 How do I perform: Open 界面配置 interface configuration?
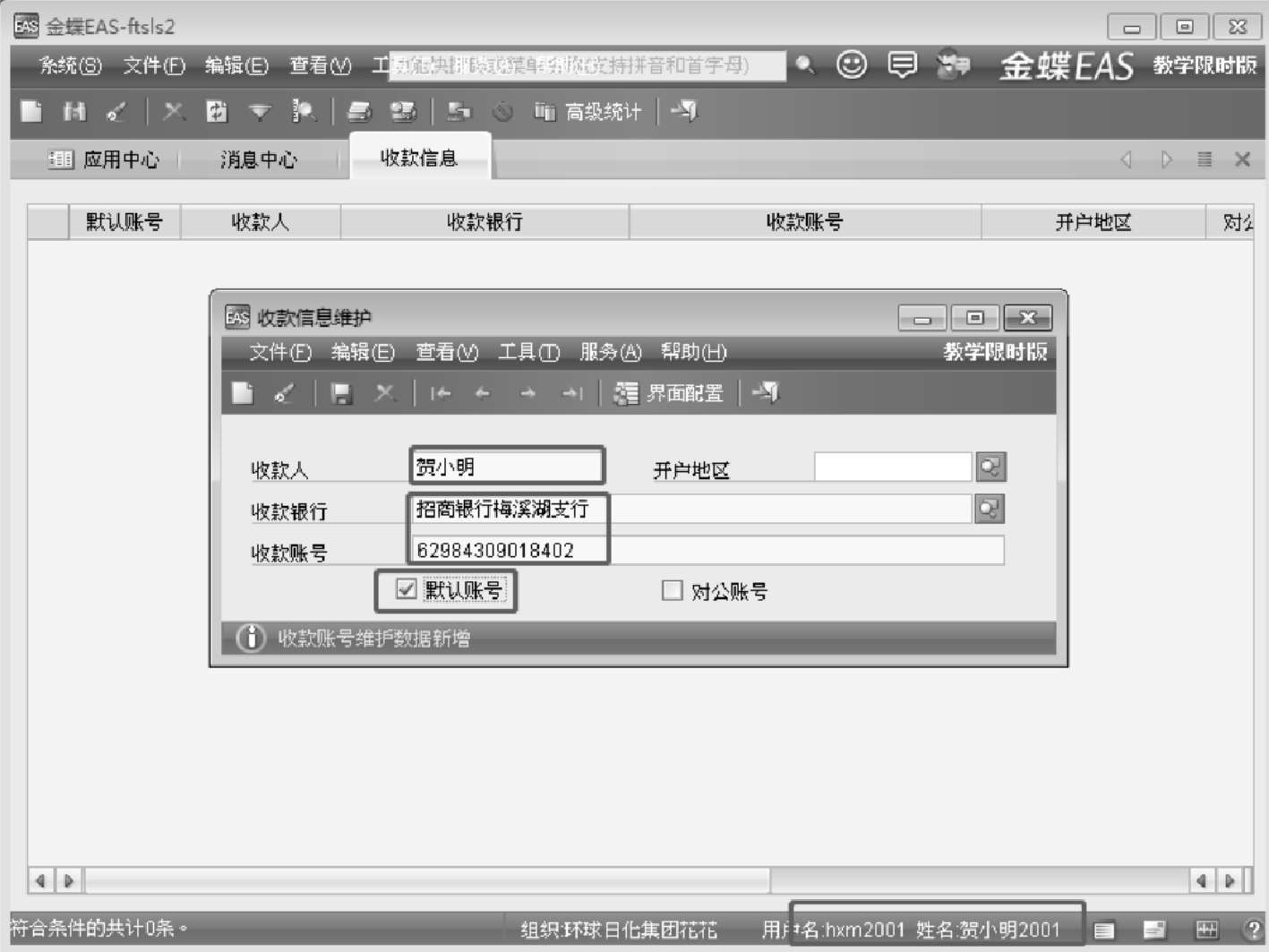pos(668,393)
